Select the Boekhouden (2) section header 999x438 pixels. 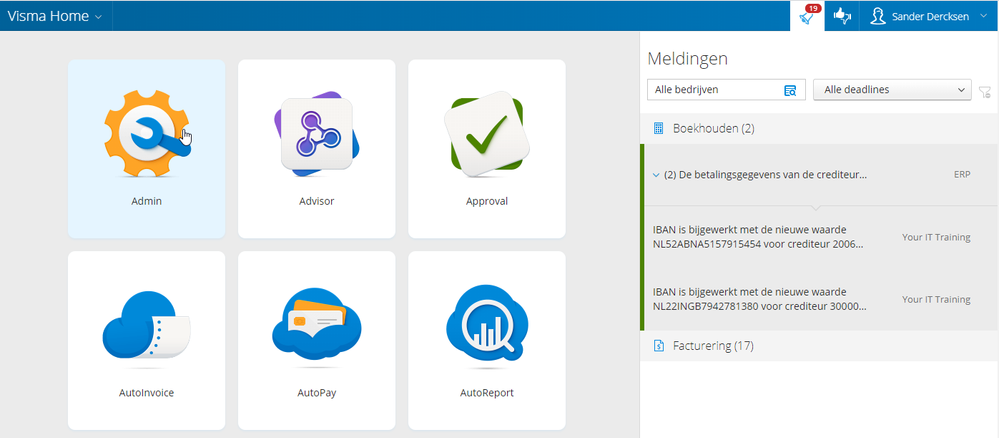(713, 128)
